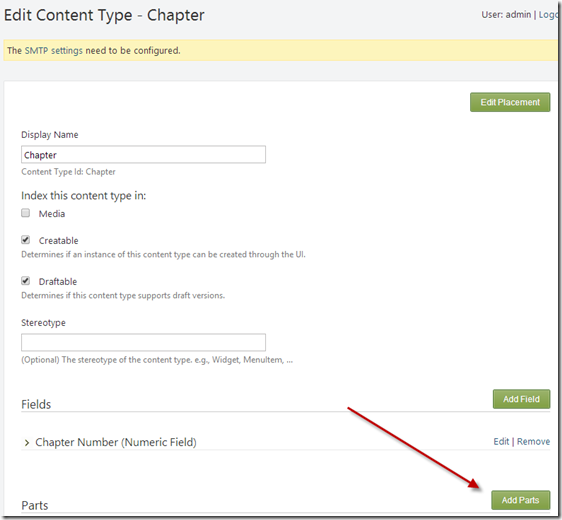The height and width of the screenshot is (520, 562).
Task: Toggle the Draftable checkbox
Action: point(25,281)
